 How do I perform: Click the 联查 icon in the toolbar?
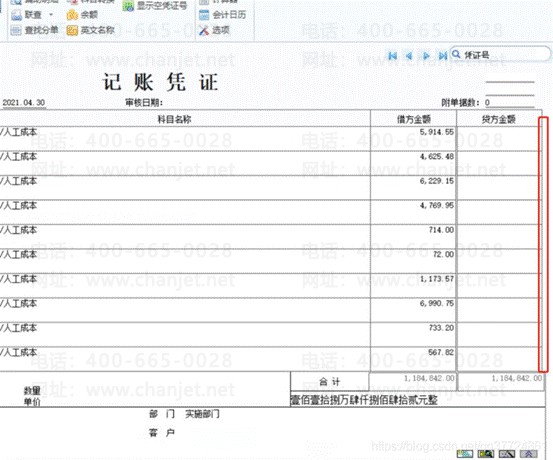click(16, 15)
